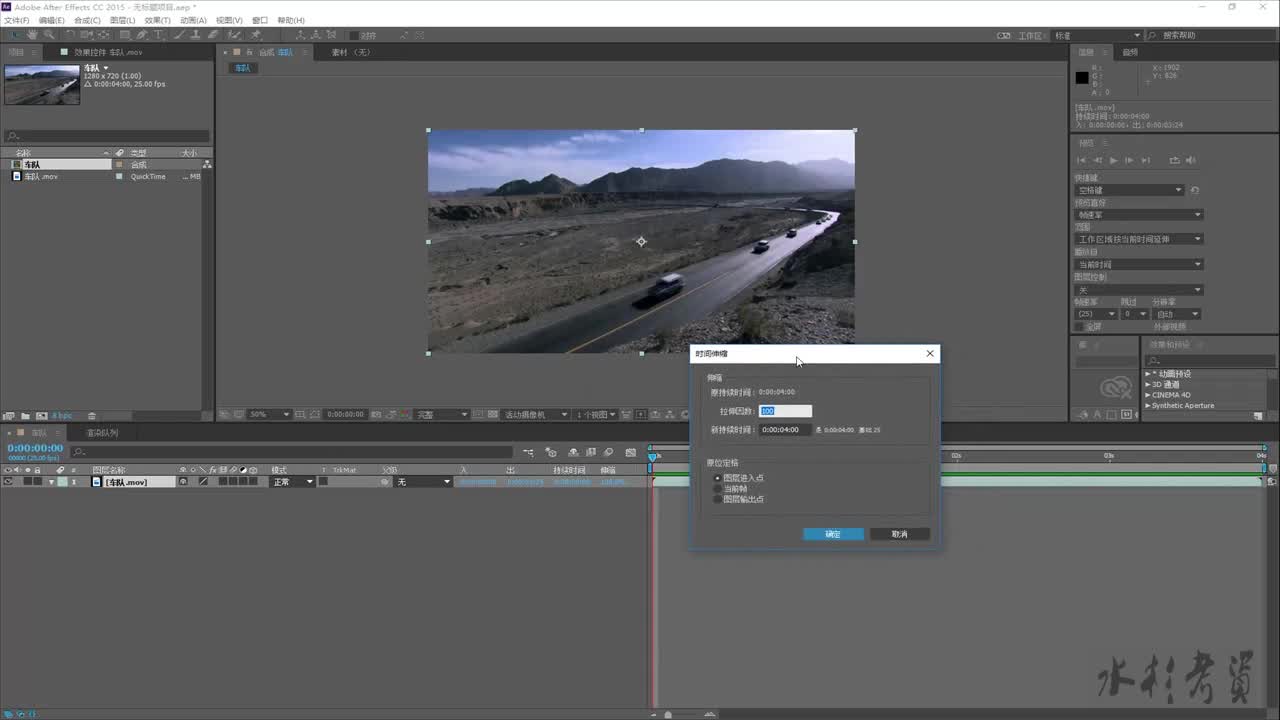Toggle visibility eye of 车队.mov layer
This screenshot has height=720, width=1280.
[8, 482]
